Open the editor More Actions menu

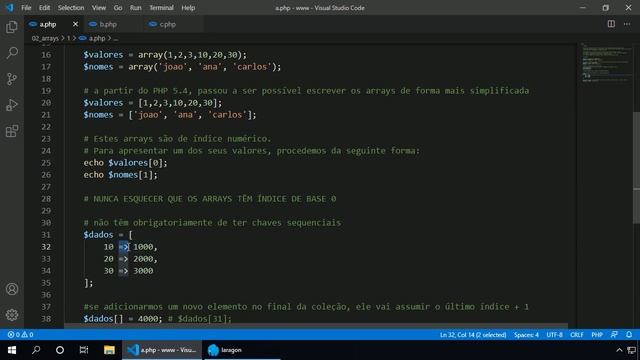(x=627, y=24)
